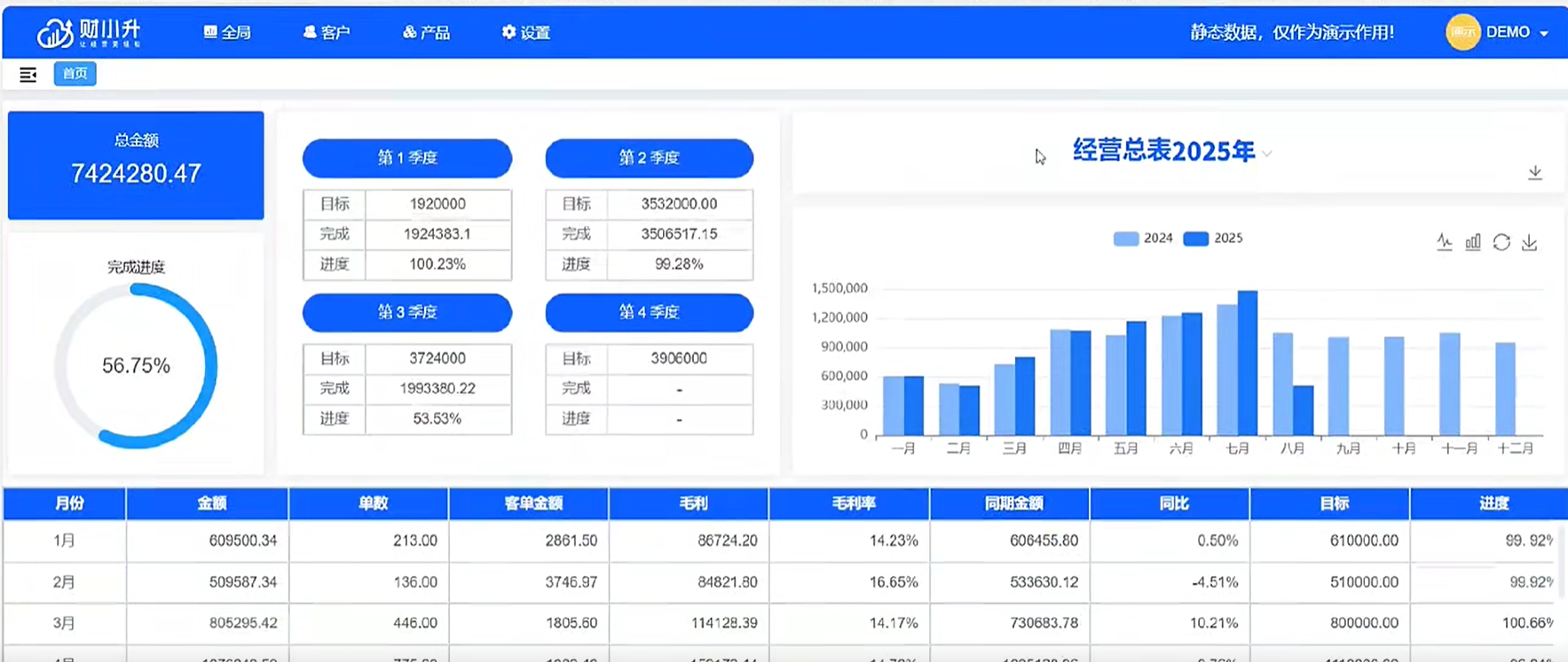Open the 客户 menu
The width and height of the screenshot is (1568, 662).
tap(327, 33)
